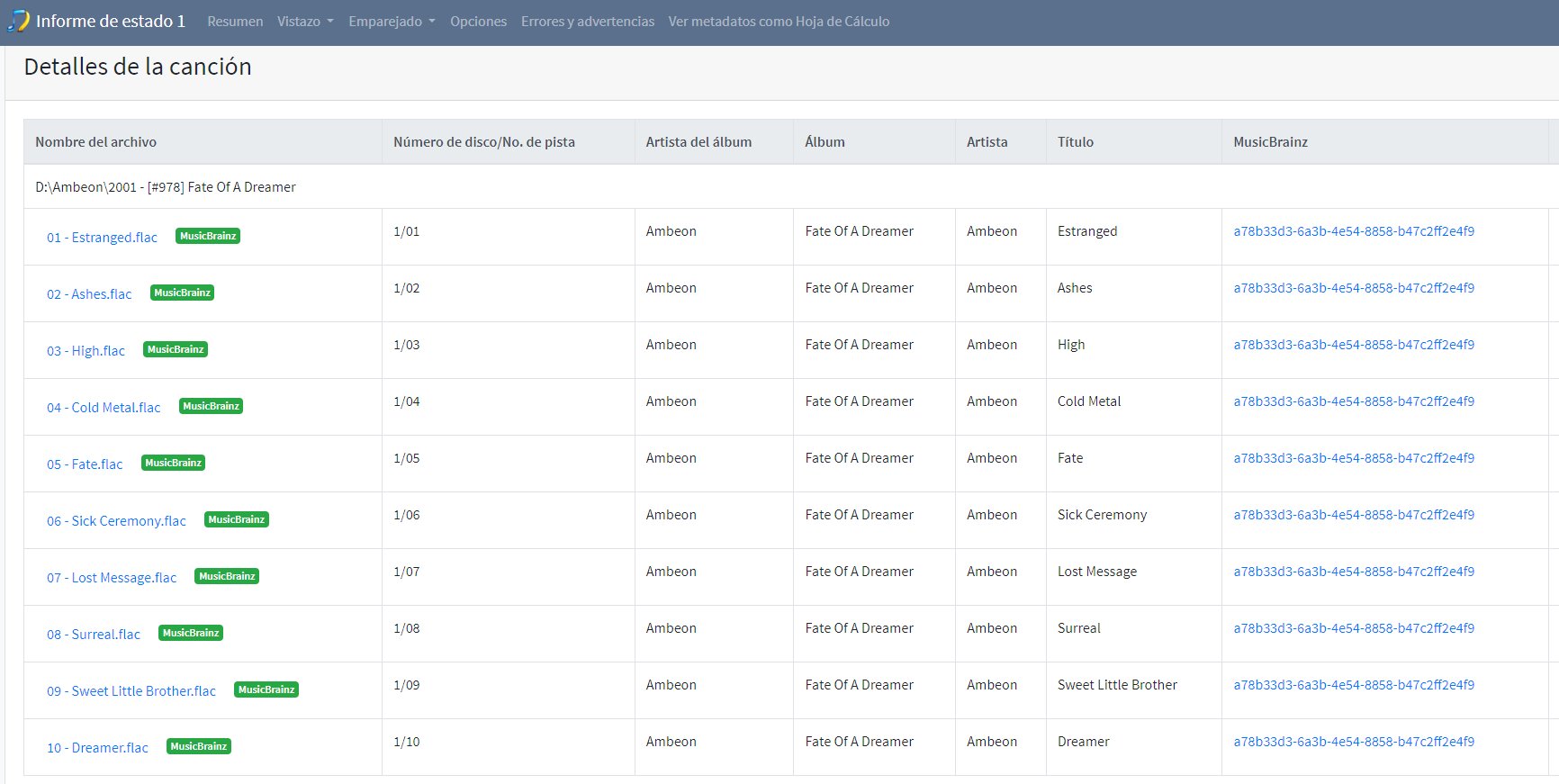Expand the Emparejado dropdown menu
This screenshot has width=1559, height=784.
[x=392, y=21]
